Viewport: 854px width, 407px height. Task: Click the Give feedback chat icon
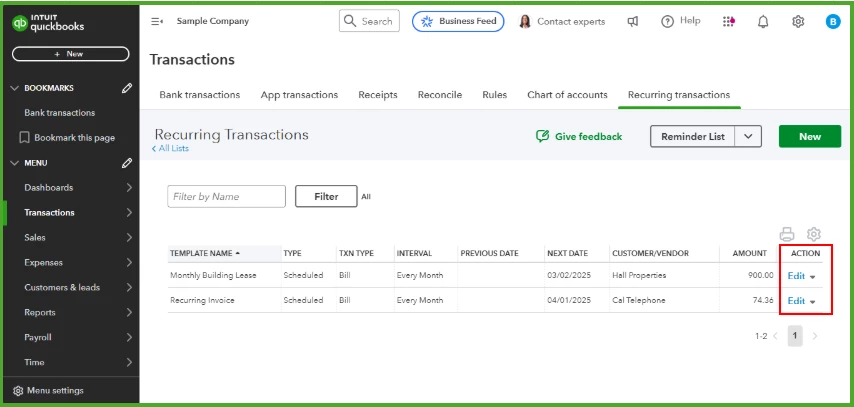pyautogui.click(x=542, y=136)
